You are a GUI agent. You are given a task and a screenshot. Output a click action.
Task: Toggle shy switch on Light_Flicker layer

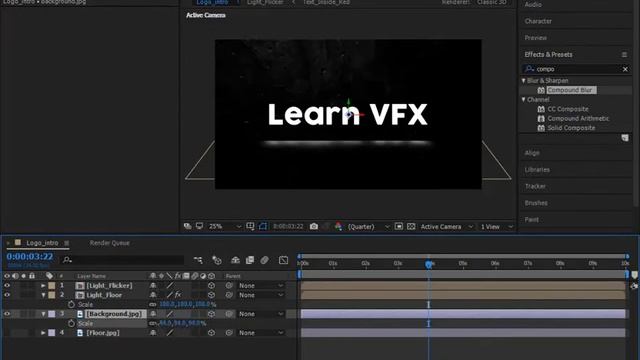point(153,286)
